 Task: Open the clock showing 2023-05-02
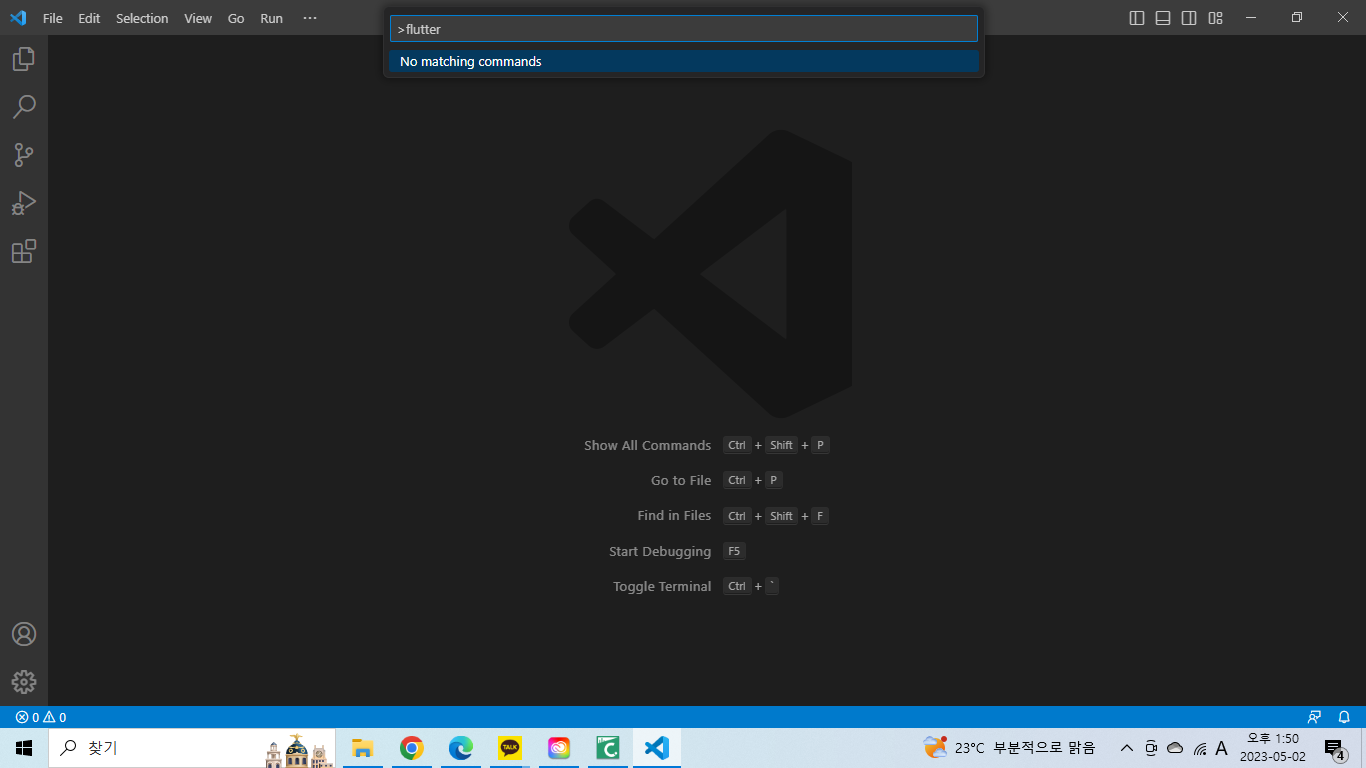pos(1273,748)
